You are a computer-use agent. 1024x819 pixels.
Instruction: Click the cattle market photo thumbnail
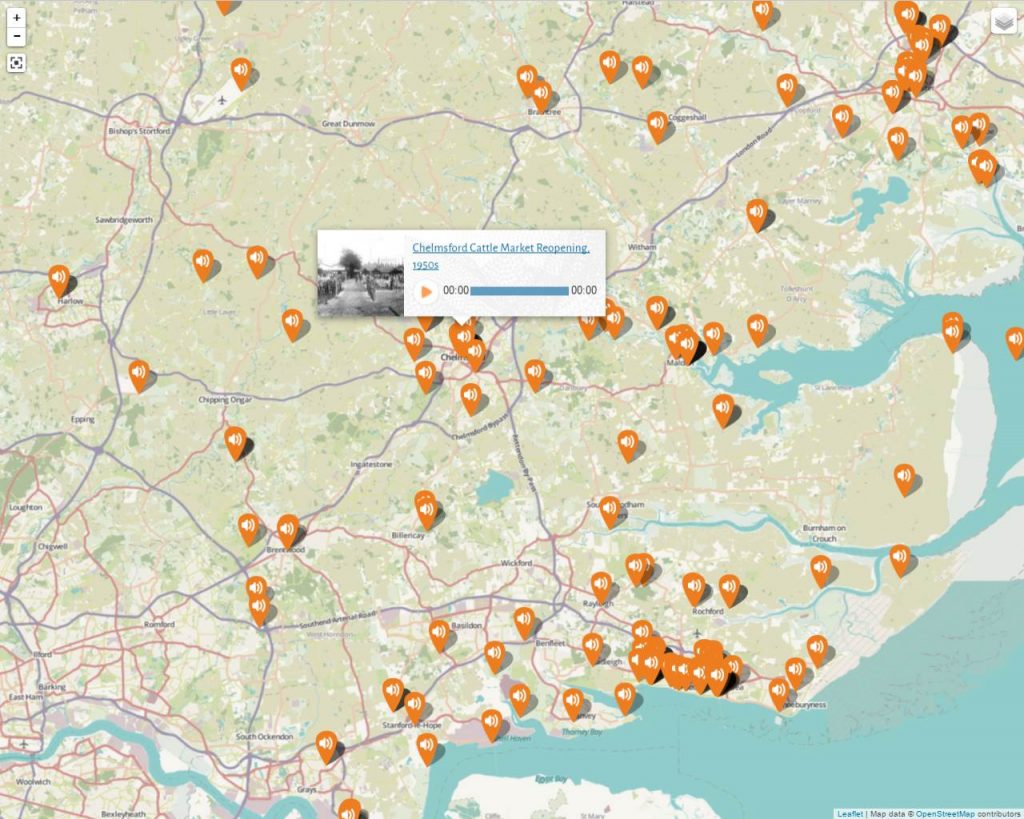360,274
